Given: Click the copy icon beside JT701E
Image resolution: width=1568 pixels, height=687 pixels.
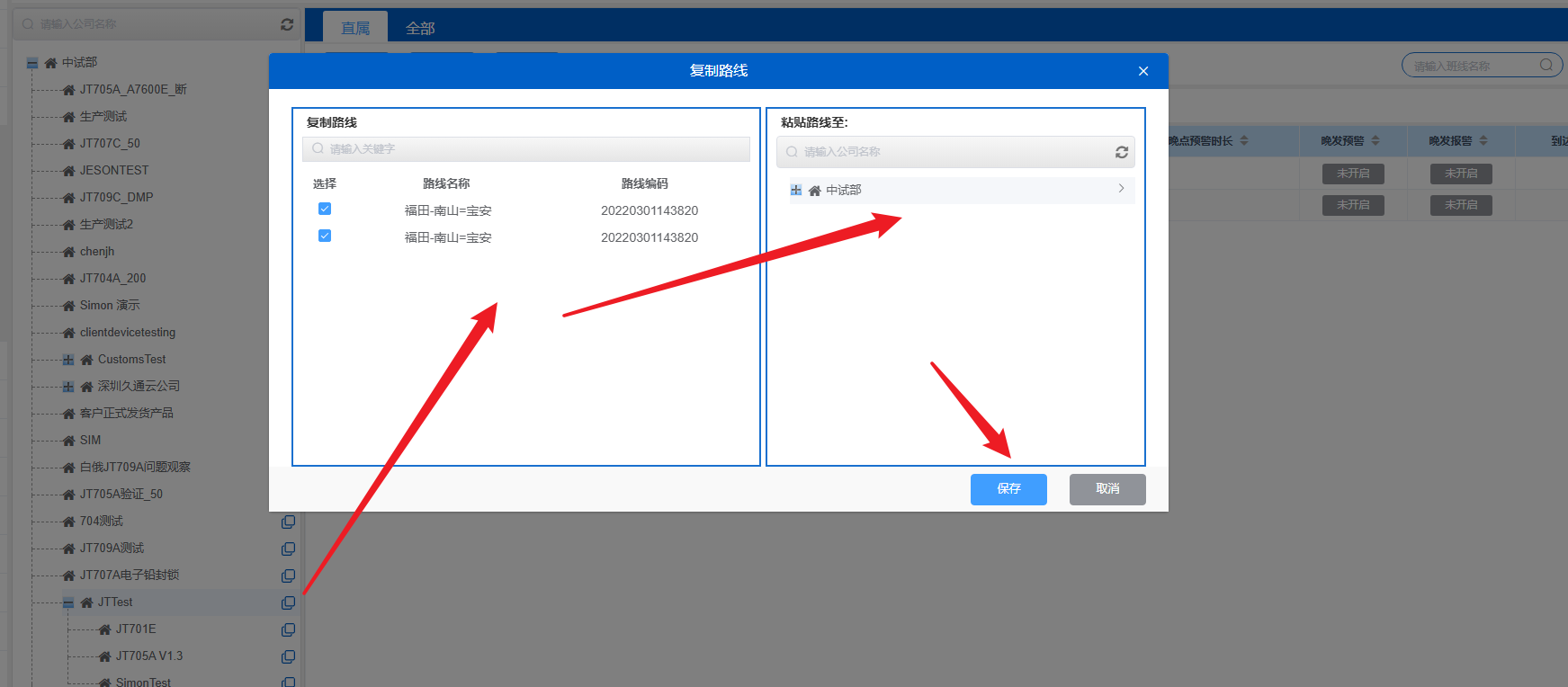Looking at the screenshot, I should pos(288,629).
